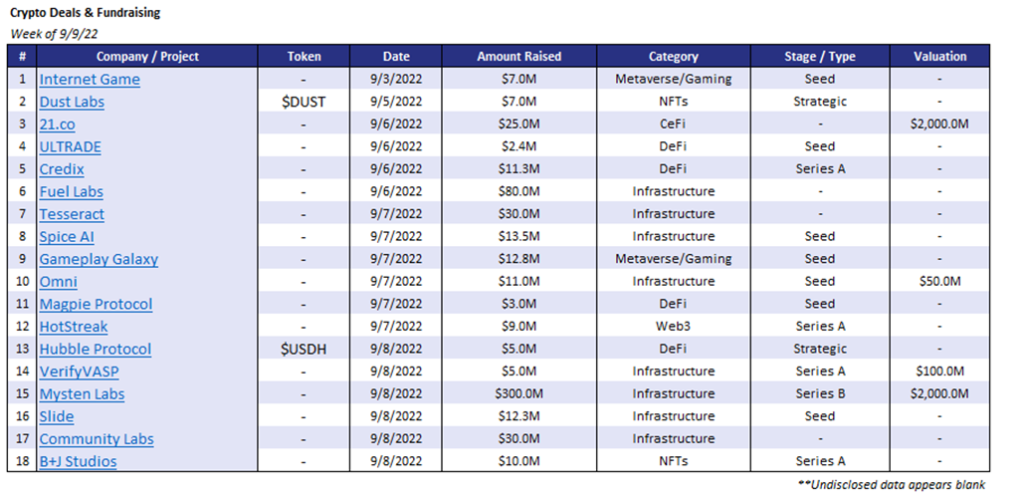Viewport: 1024px width, 498px height.
Task: Click the Credix link
Action: click(61, 169)
